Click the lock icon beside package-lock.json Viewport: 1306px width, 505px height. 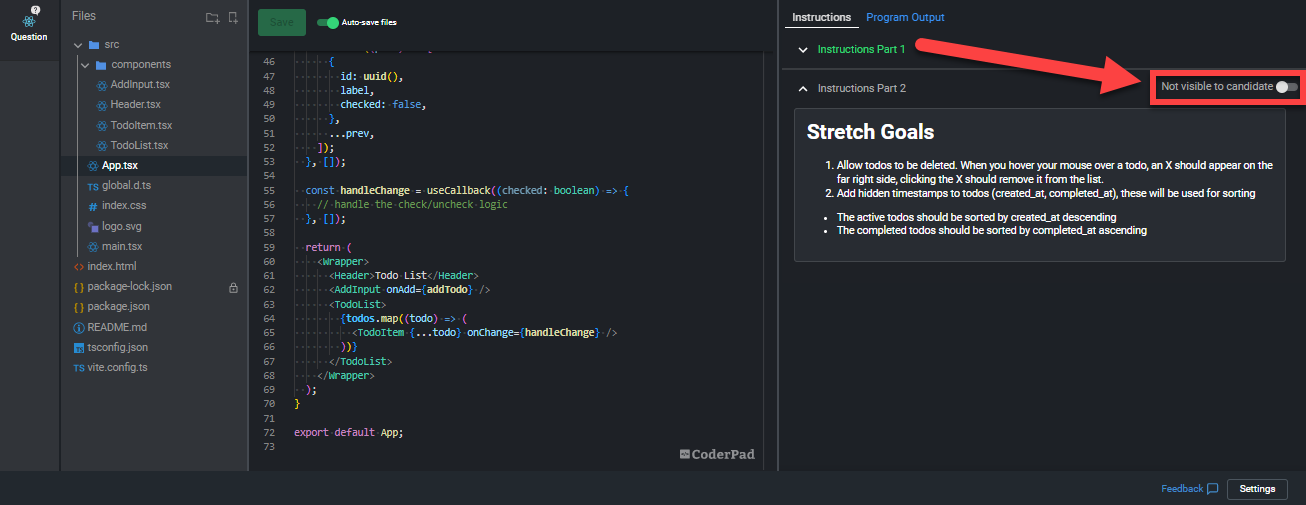click(x=233, y=287)
